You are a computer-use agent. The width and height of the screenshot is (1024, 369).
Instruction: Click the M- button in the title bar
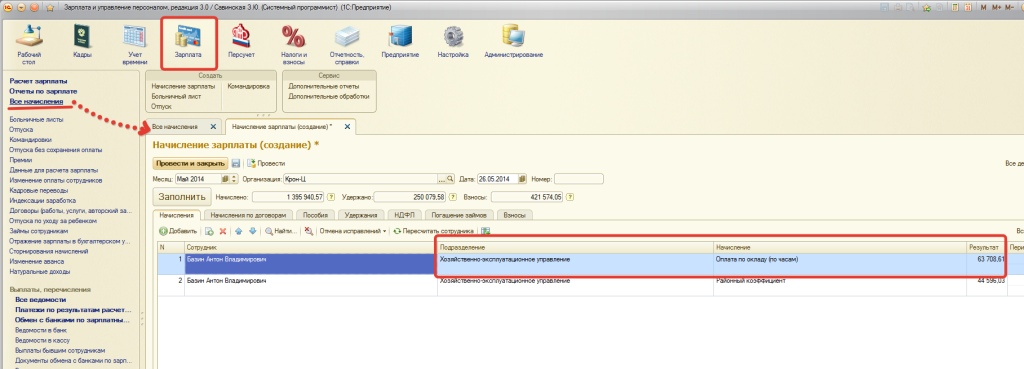(1011, 7)
